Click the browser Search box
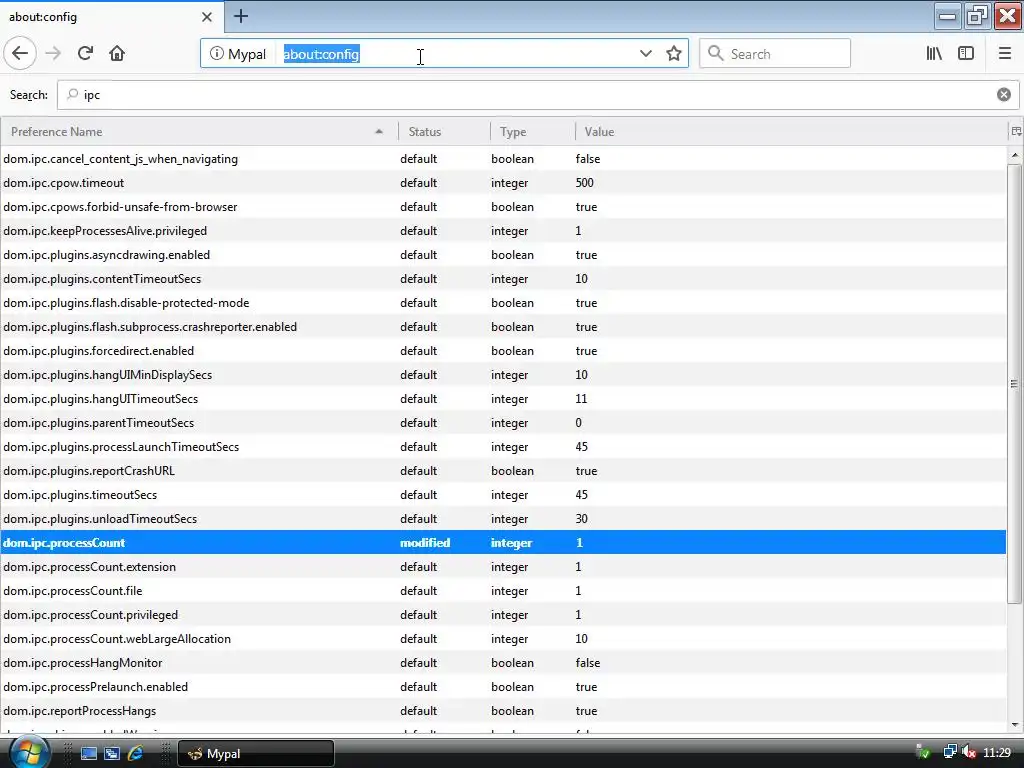 tap(775, 54)
